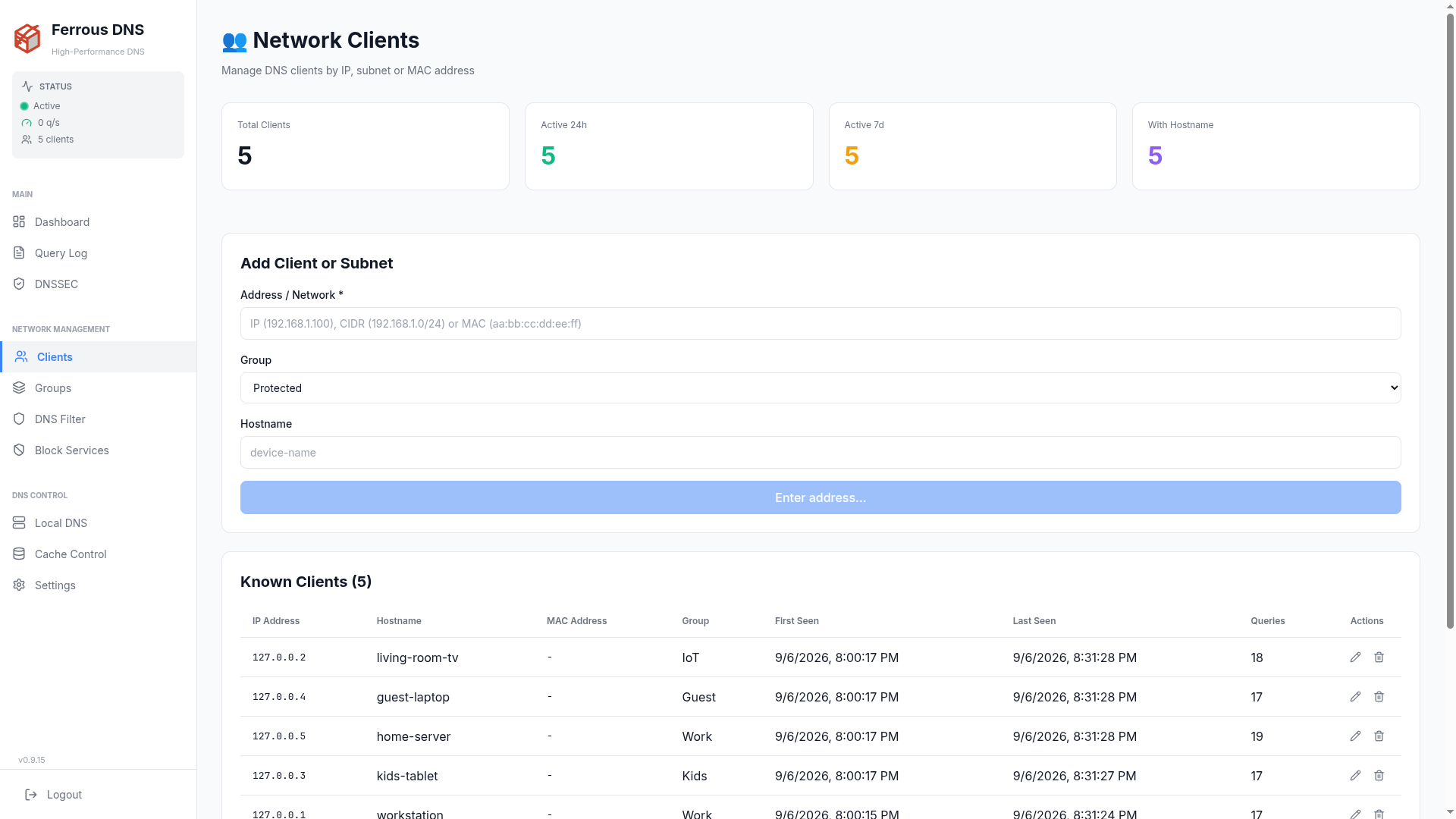Click the IoT group cell
Viewport: 1456px width, 819px height.
690,657
